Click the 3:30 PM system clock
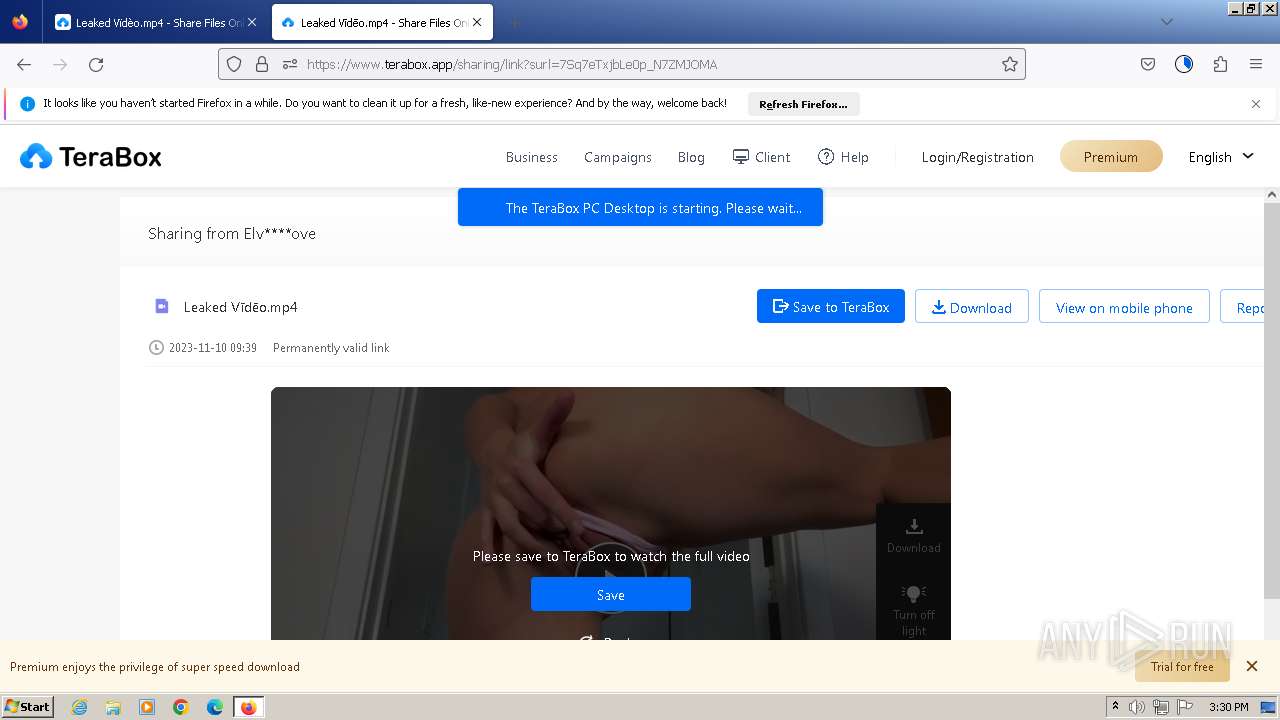Viewport: 1280px width, 720px height. (x=1229, y=707)
